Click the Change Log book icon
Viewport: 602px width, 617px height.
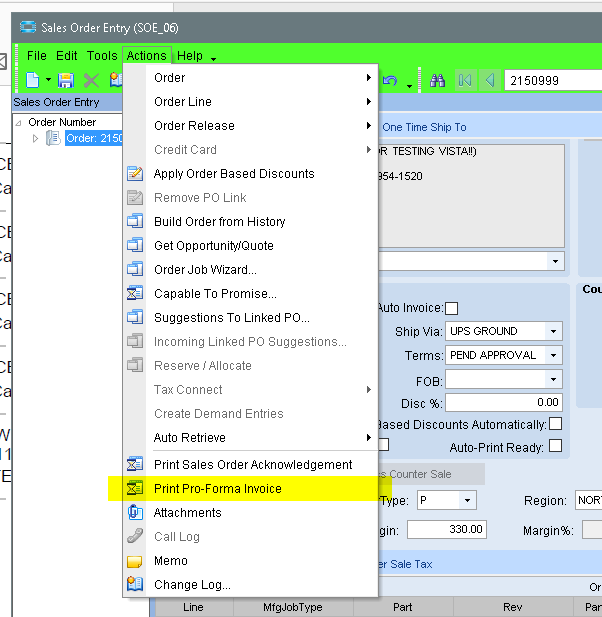(135, 584)
